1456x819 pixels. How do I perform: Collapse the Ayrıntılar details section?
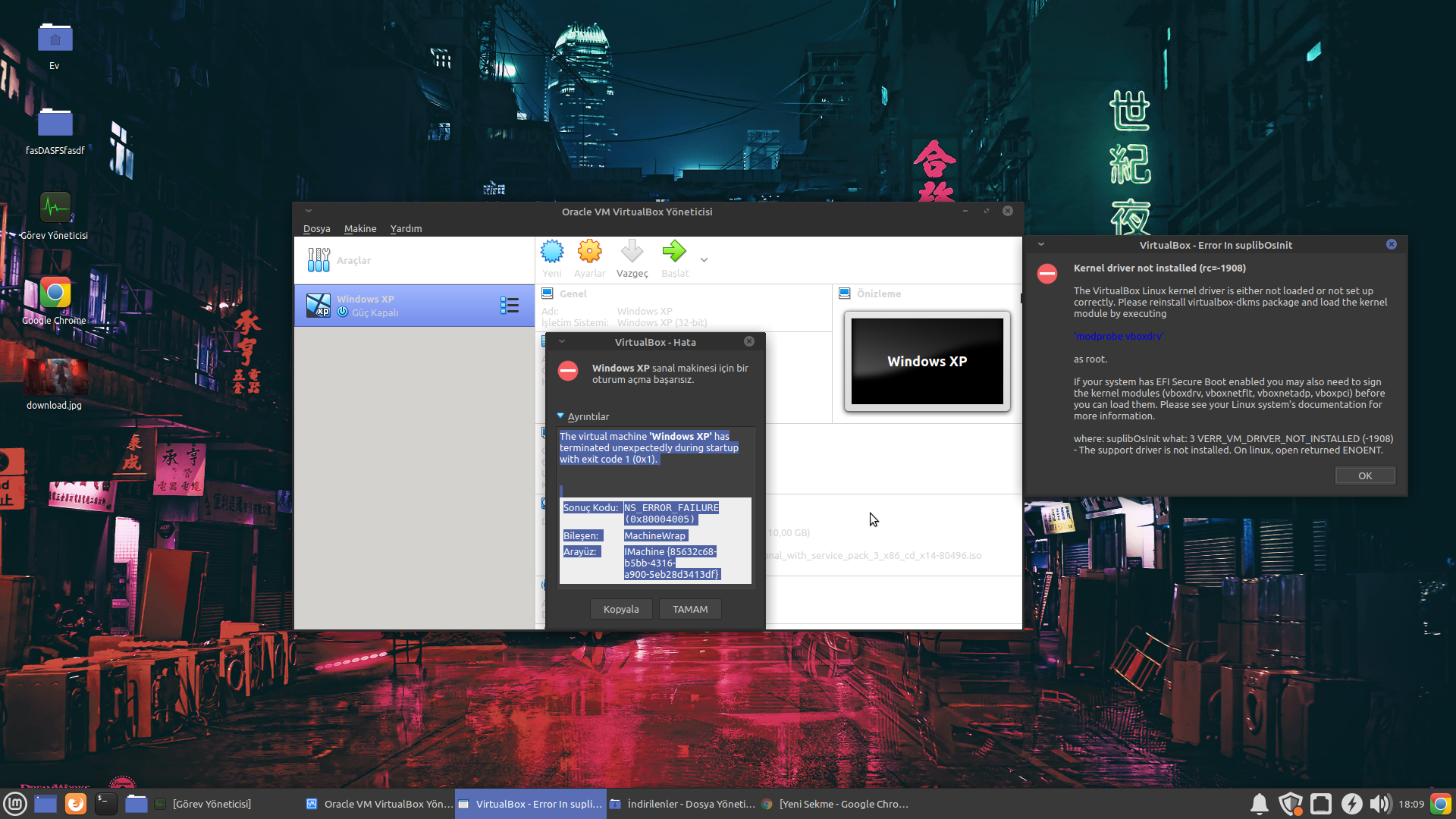[x=560, y=416]
